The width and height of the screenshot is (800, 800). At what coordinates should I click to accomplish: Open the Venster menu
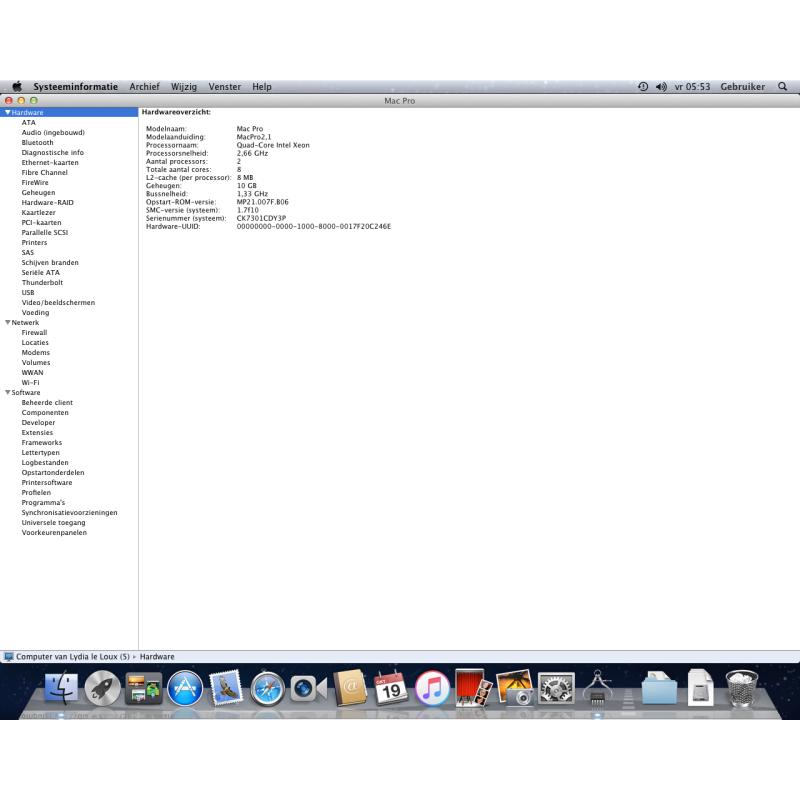(224, 87)
